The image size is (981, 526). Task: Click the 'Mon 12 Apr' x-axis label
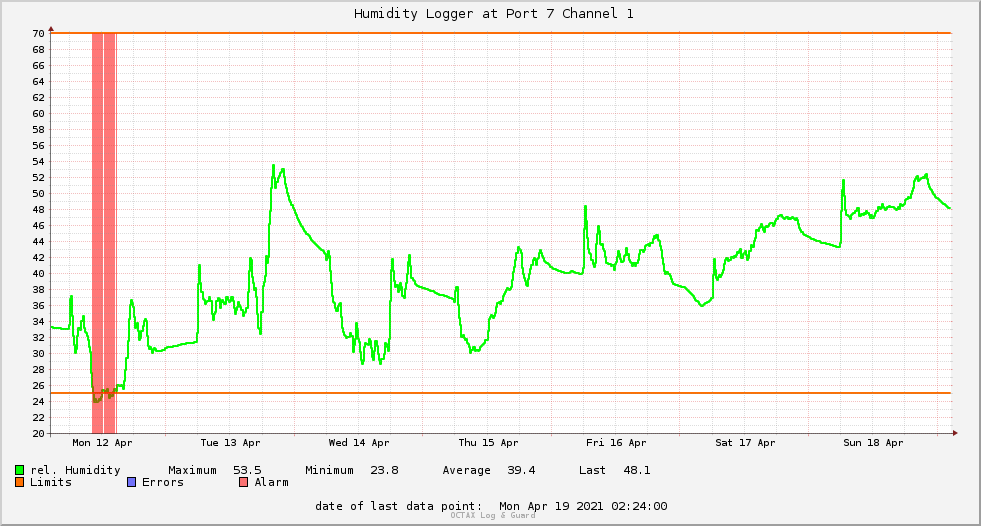(102, 442)
